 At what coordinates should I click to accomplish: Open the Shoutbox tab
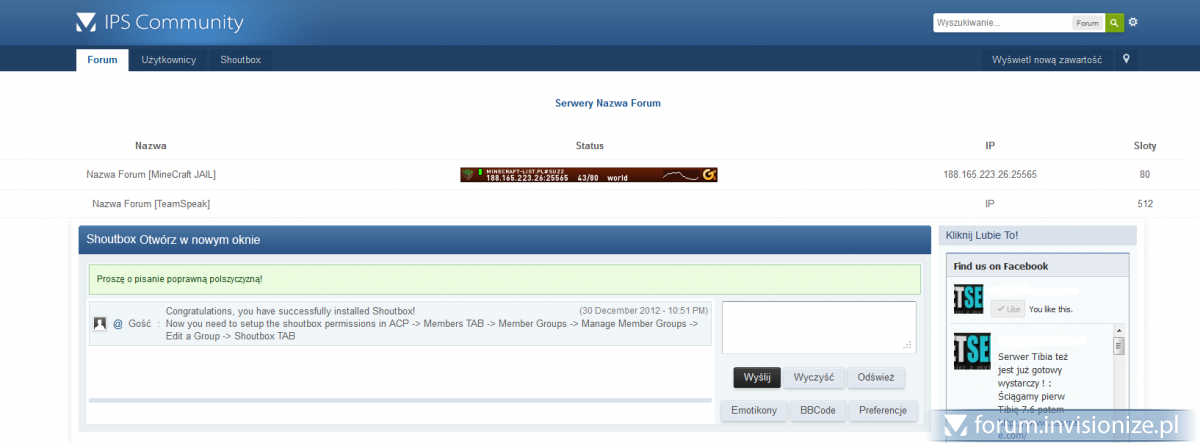click(x=240, y=60)
